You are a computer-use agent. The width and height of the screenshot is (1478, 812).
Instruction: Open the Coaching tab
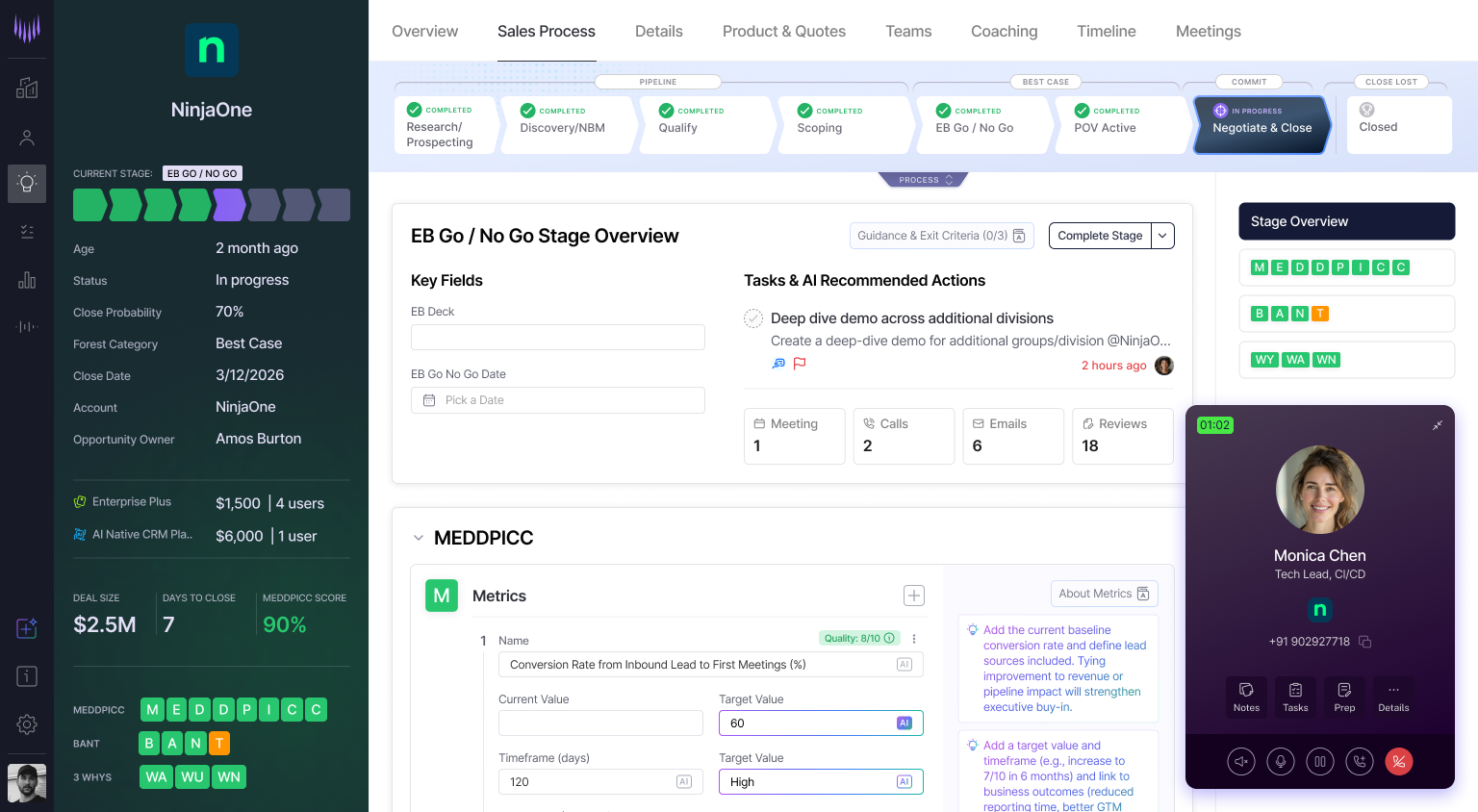pos(1005,32)
